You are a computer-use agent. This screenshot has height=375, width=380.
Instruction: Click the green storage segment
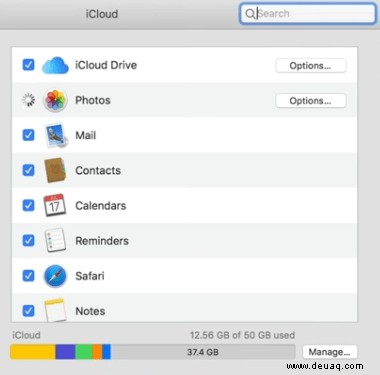[x=84, y=352]
